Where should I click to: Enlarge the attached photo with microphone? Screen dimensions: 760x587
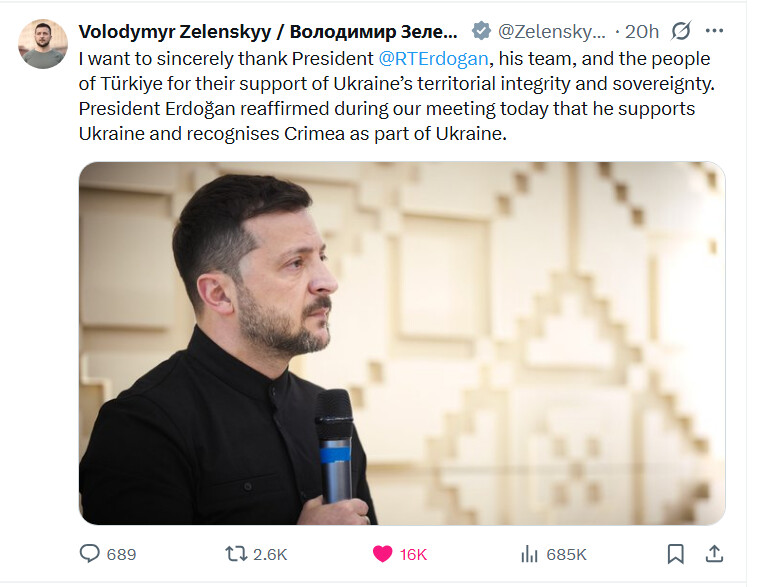(402, 343)
